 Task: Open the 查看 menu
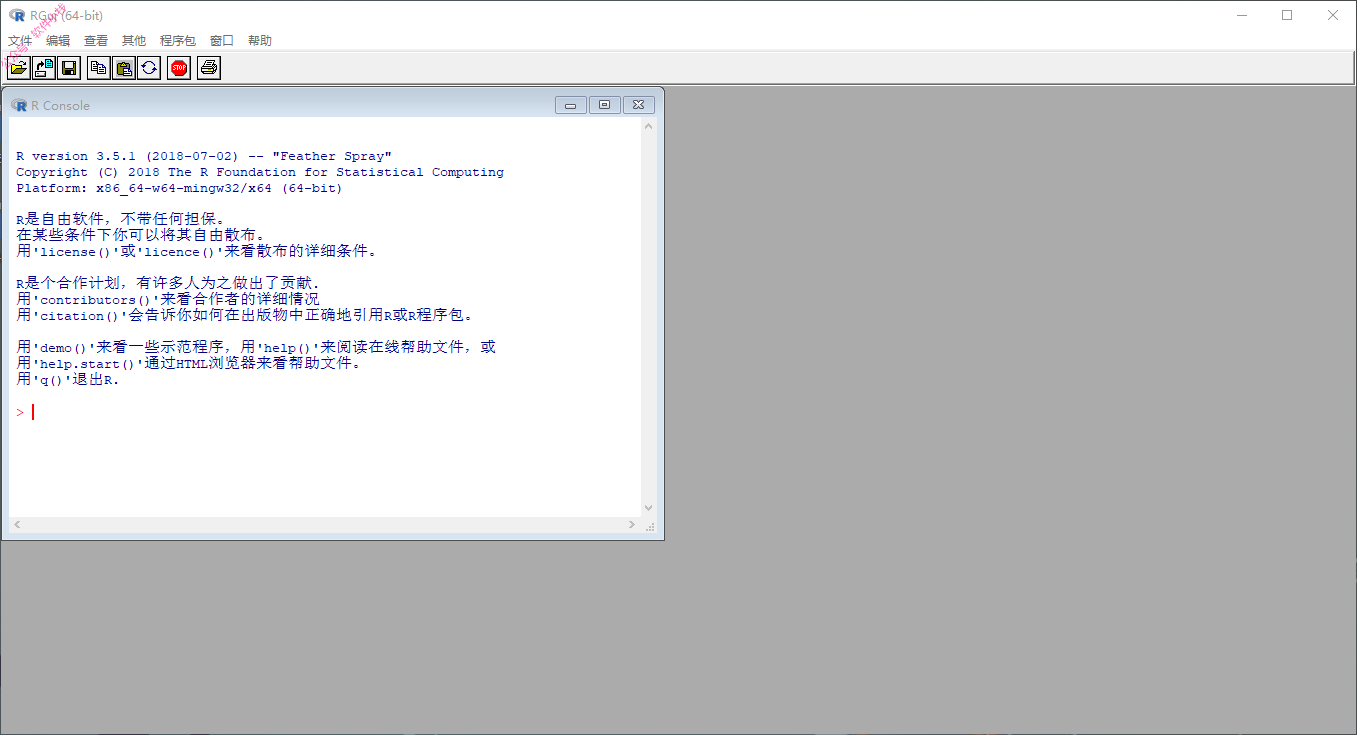pos(96,41)
